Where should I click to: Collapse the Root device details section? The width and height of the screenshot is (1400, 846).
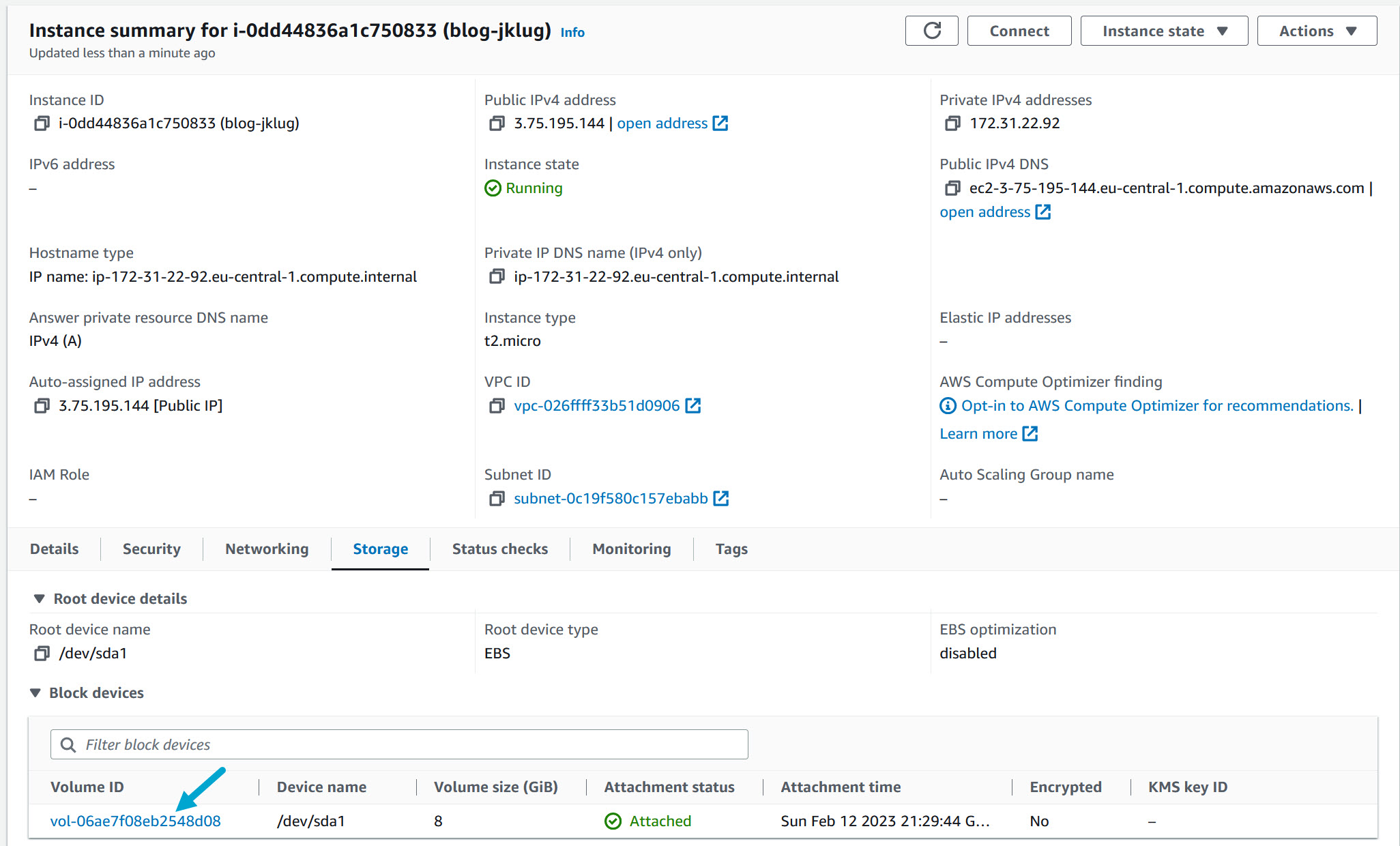[39, 598]
